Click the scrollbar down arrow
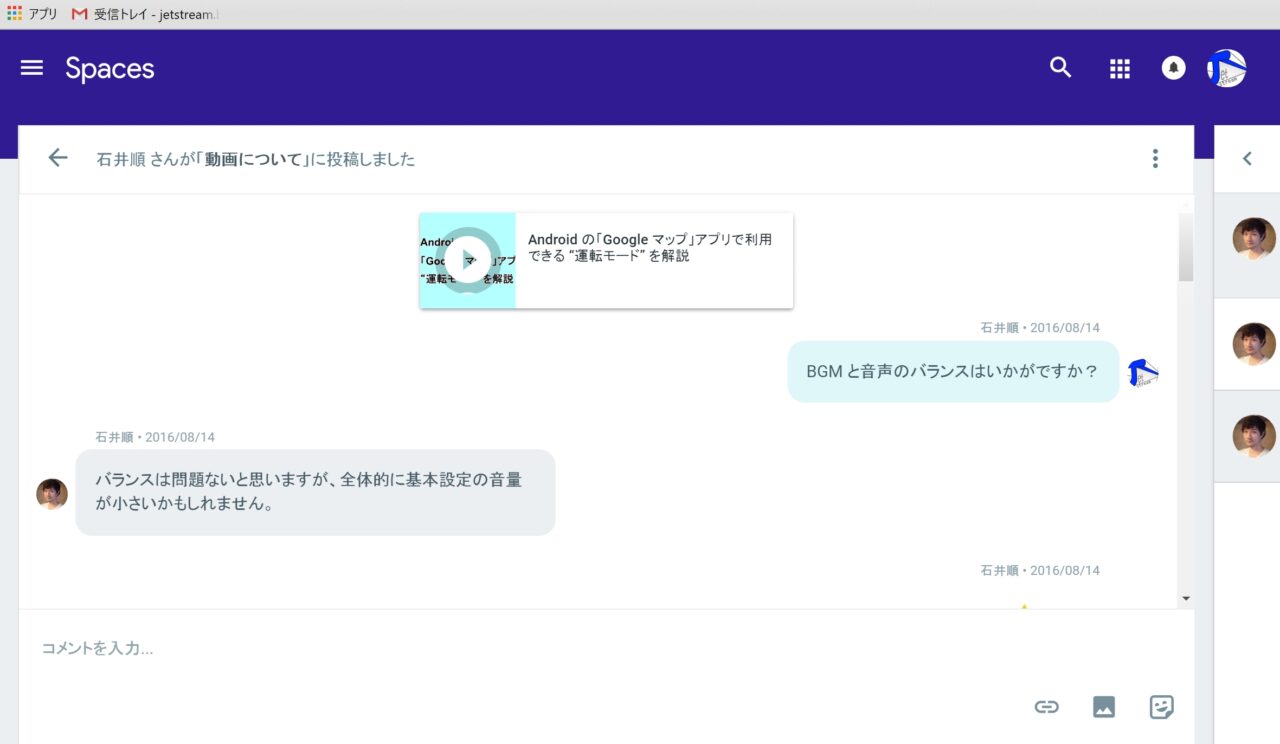This screenshot has height=744, width=1280. [x=1186, y=598]
